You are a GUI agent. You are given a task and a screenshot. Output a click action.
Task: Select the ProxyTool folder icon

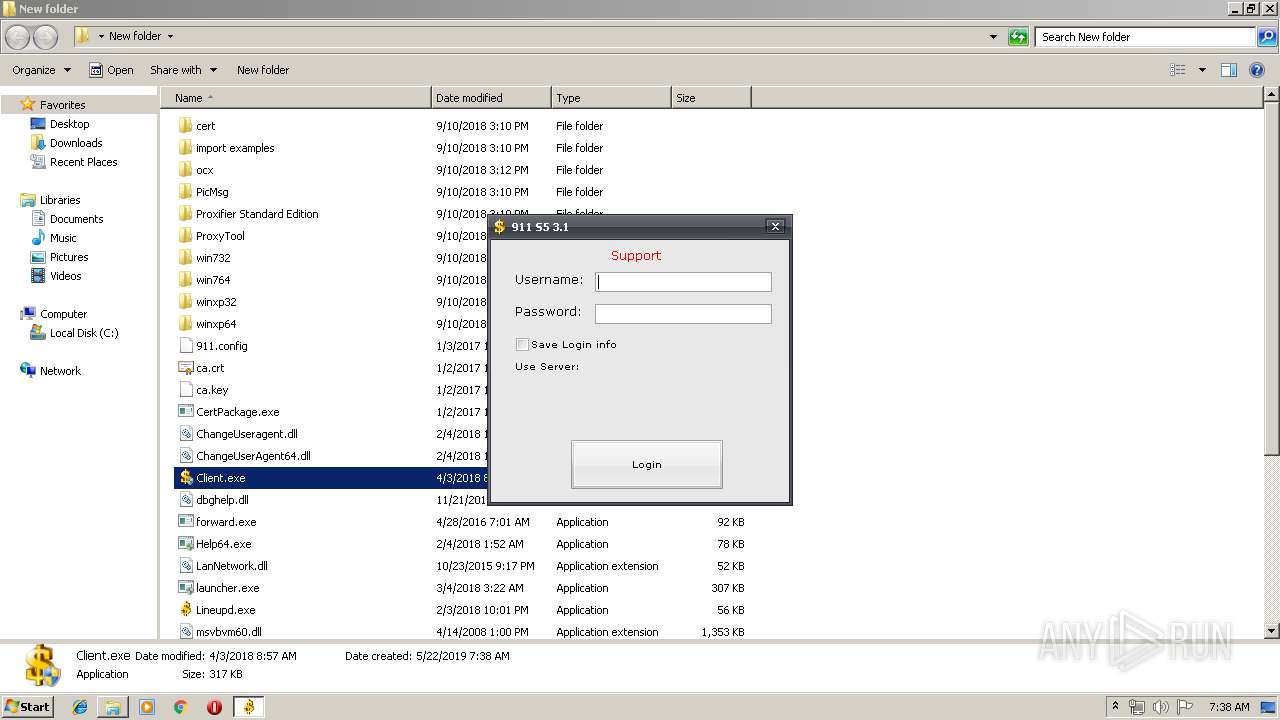(185, 236)
